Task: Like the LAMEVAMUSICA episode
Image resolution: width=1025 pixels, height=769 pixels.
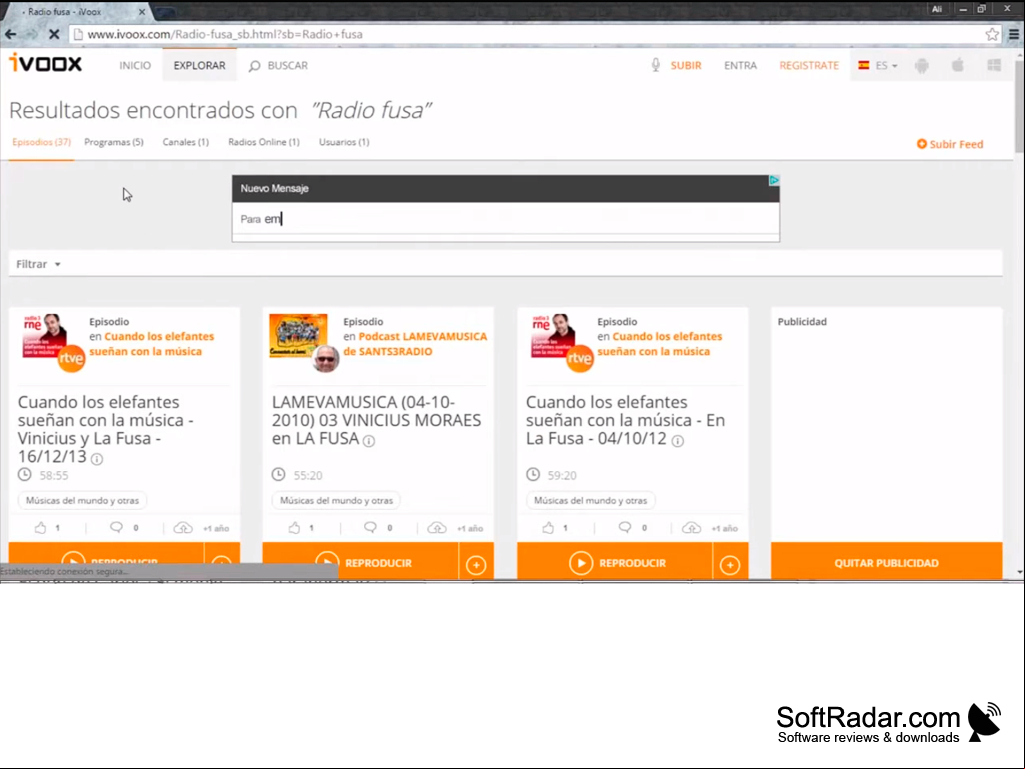Action: click(x=294, y=527)
